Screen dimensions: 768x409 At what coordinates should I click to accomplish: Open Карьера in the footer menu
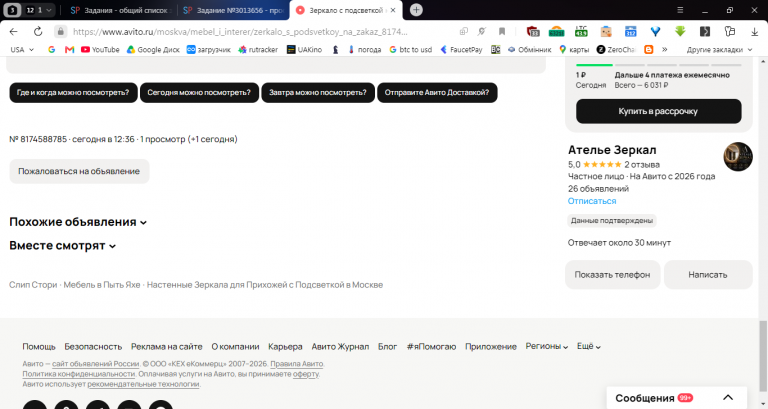(285, 346)
